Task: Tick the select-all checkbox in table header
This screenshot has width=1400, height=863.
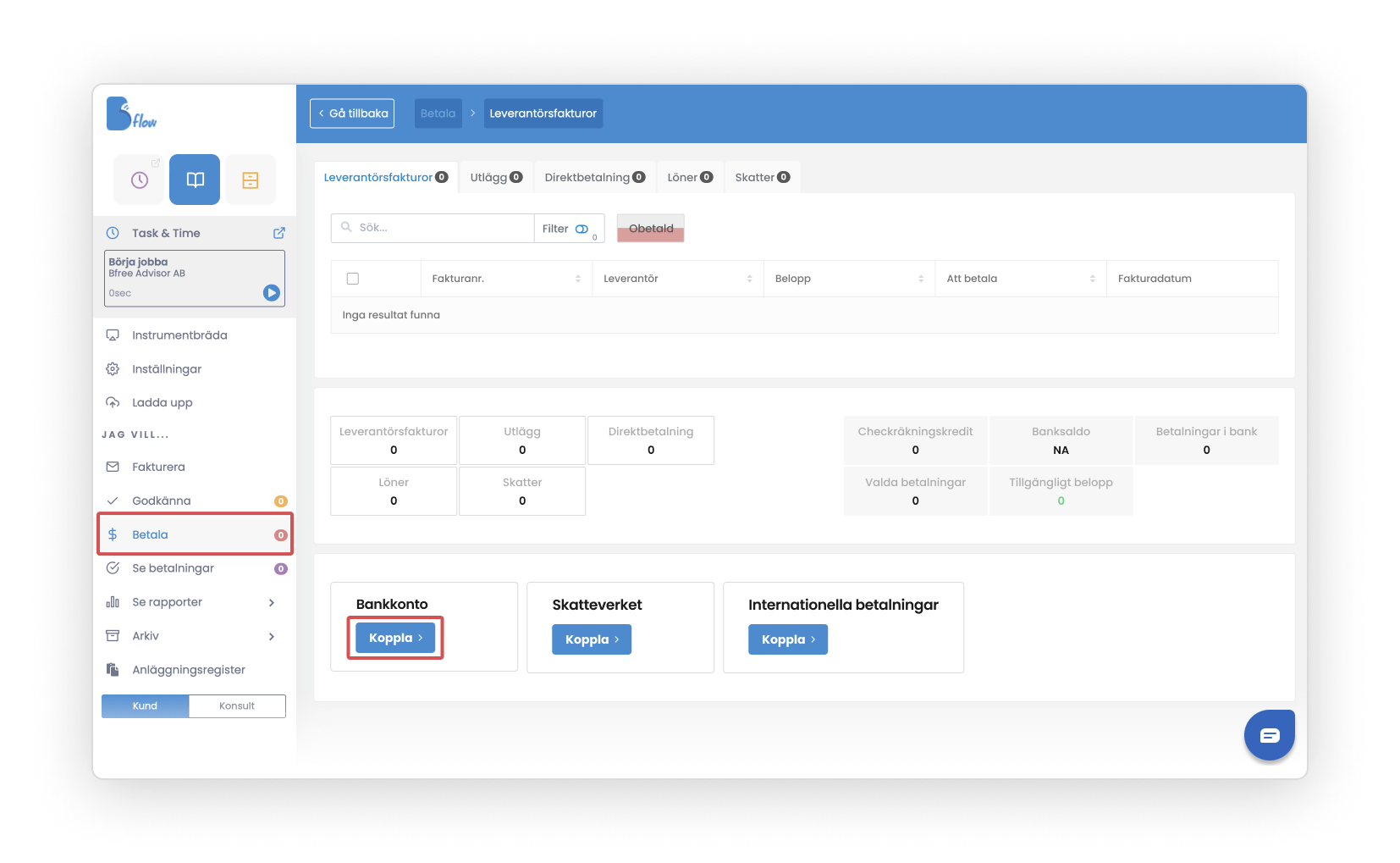Action: pos(353,279)
